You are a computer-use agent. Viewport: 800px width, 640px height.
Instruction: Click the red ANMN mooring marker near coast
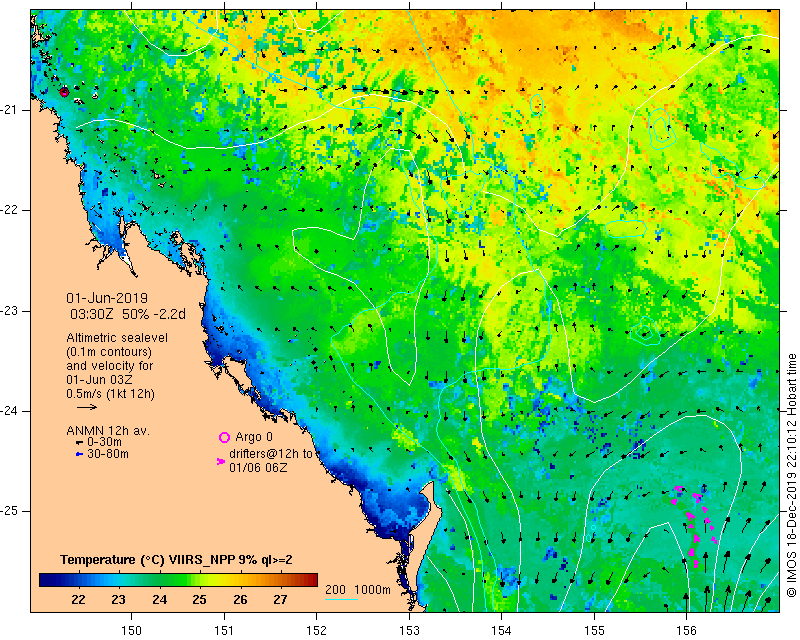(64, 92)
